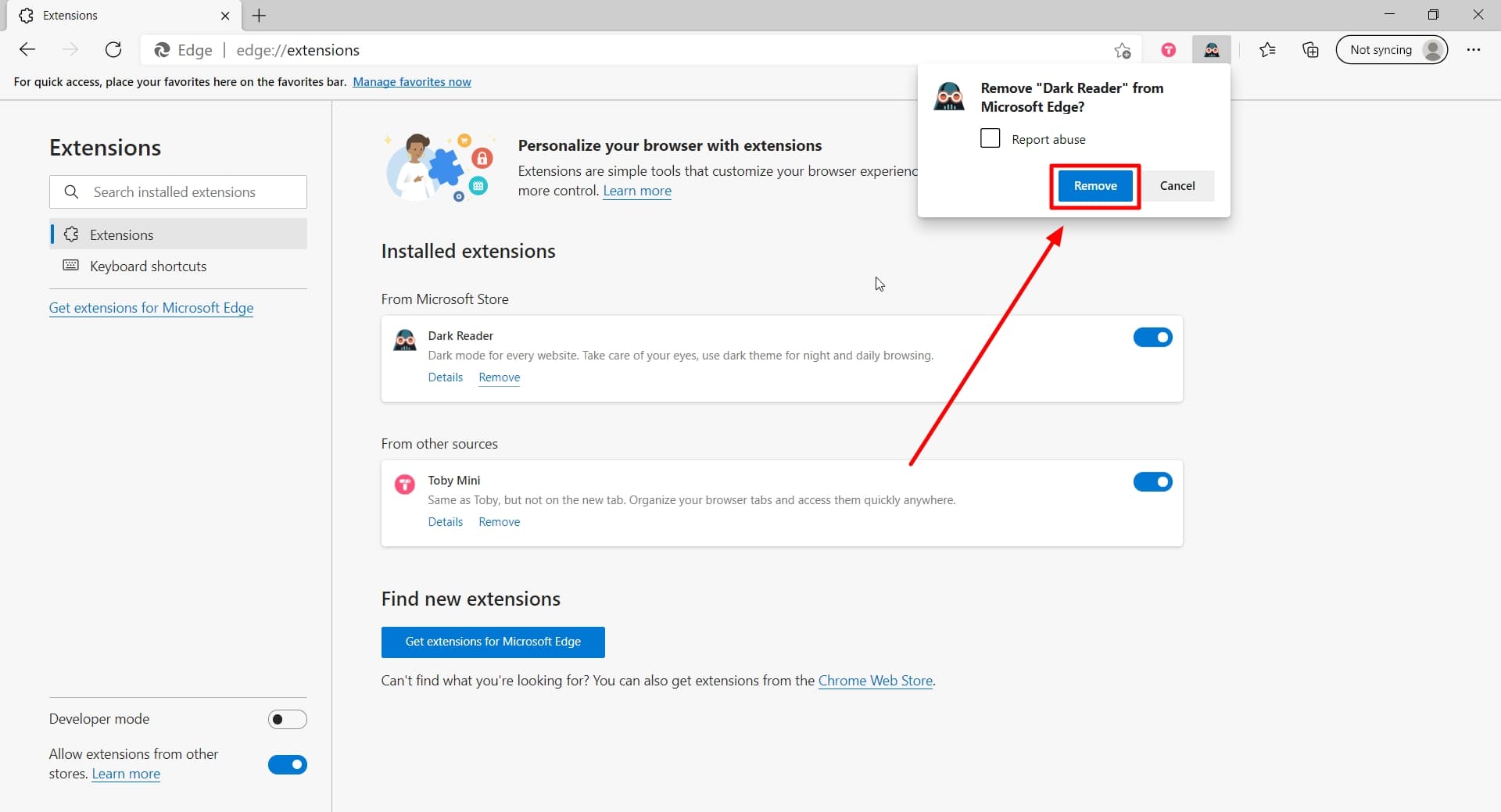Image resolution: width=1501 pixels, height=812 pixels.
Task: Open Learn more link under other stores
Action: click(x=126, y=774)
